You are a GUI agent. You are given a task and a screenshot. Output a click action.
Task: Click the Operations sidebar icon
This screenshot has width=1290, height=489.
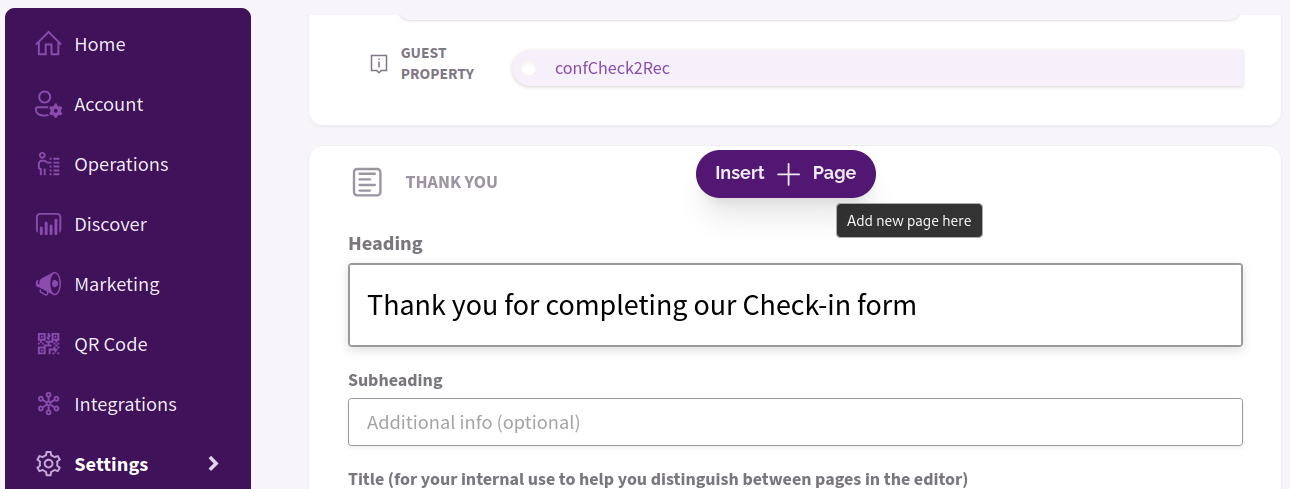[48, 165]
